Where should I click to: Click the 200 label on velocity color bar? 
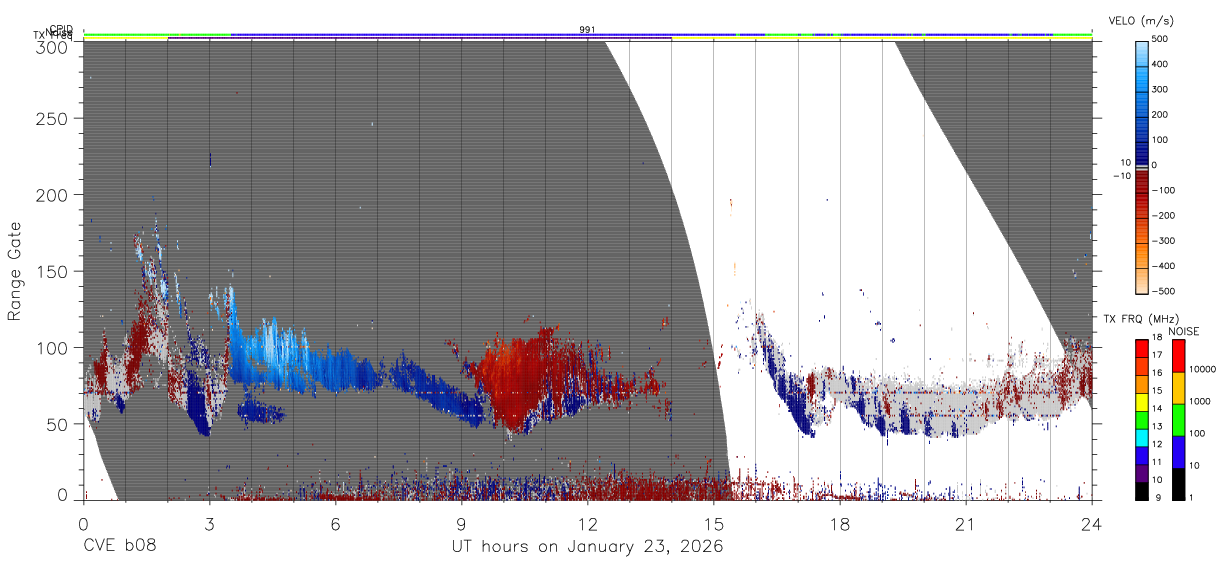1160,115
